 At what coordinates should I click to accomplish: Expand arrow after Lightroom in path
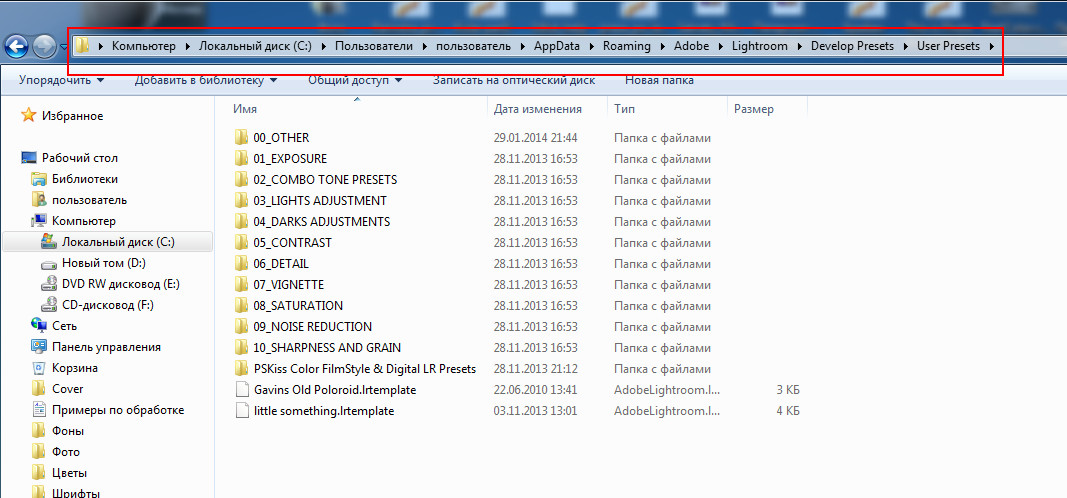(799, 46)
